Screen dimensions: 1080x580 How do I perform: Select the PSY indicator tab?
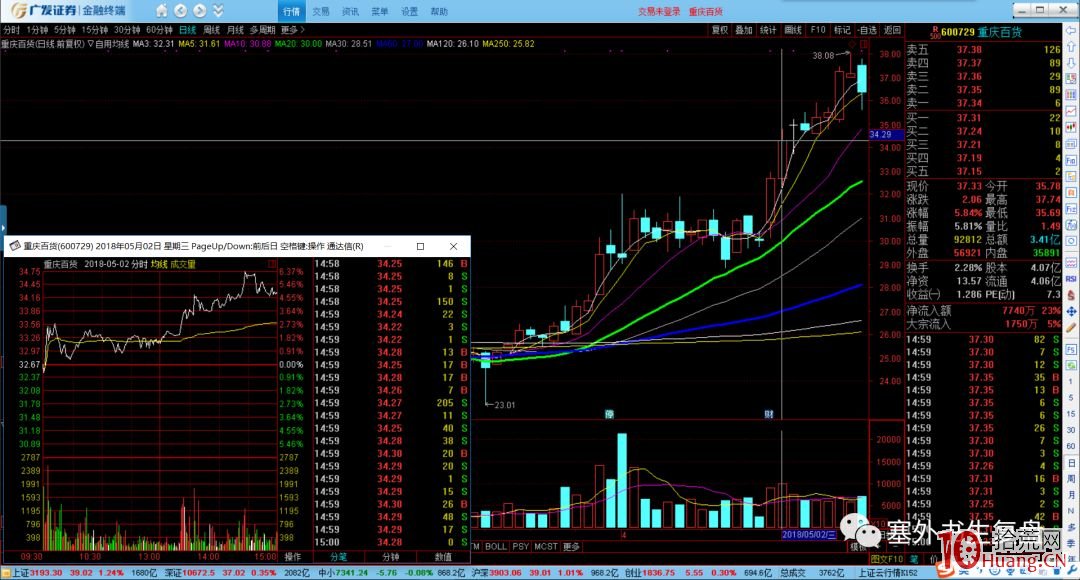tap(521, 546)
